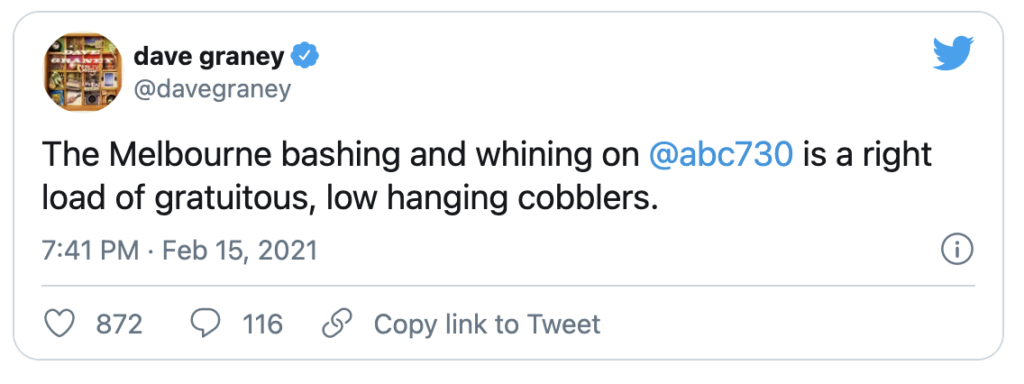Click the display name dave graney
The height and width of the screenshot is (384, 1024).
[208, 57]
